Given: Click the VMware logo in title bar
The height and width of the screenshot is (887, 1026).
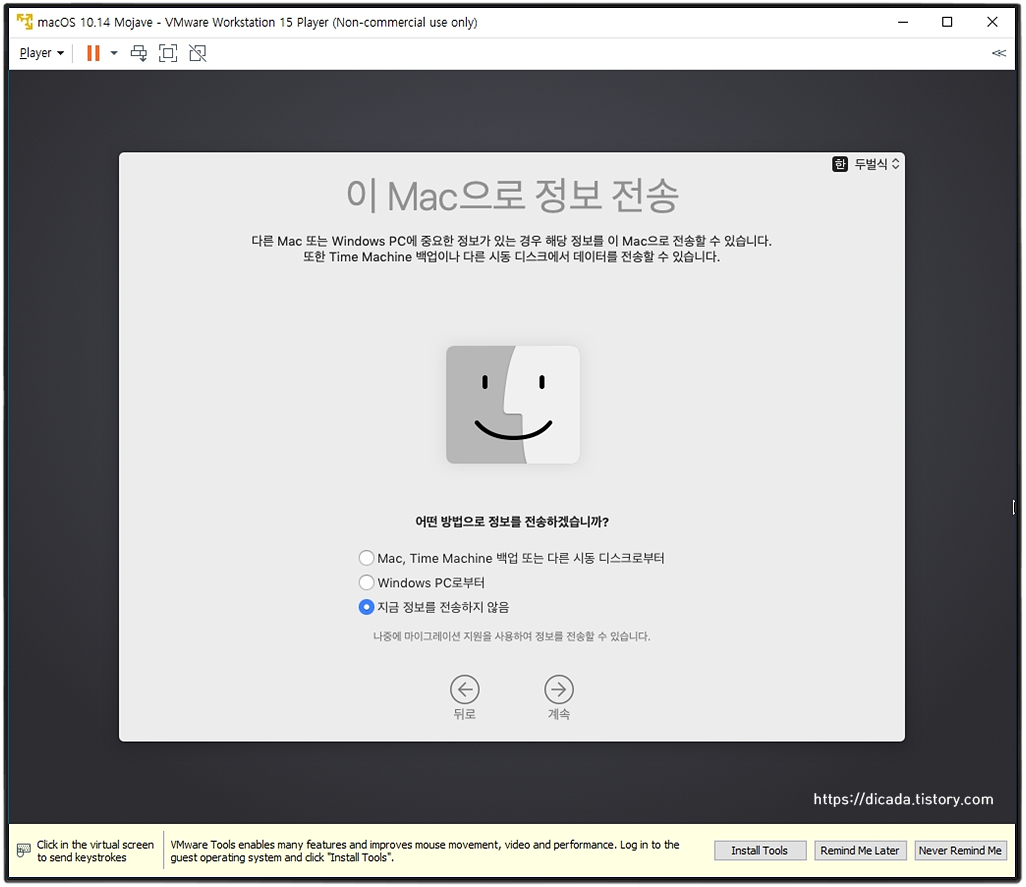Looking at the screenshot, I should (x=24, y=22).
